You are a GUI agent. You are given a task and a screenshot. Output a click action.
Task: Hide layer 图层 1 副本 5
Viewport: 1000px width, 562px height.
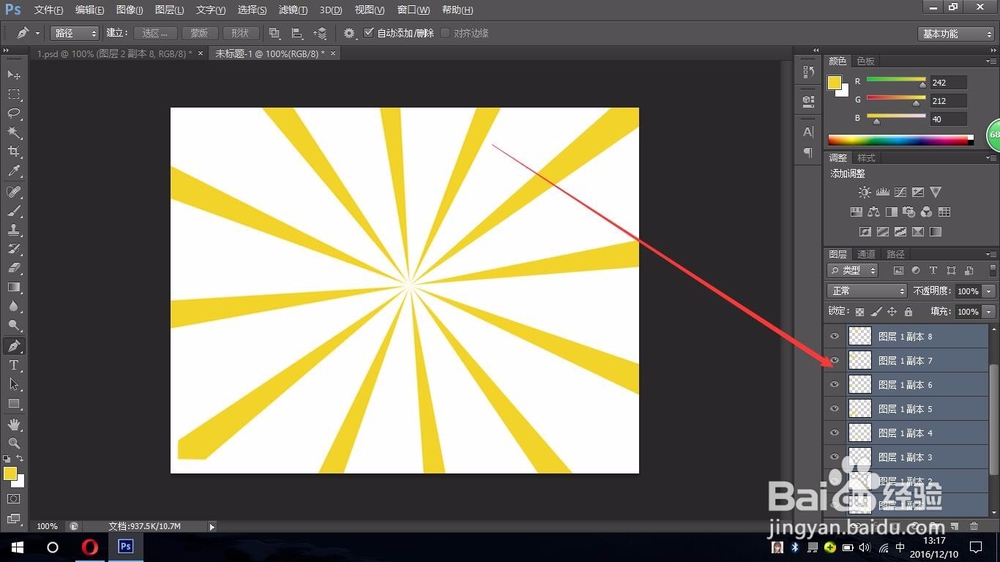834,409
